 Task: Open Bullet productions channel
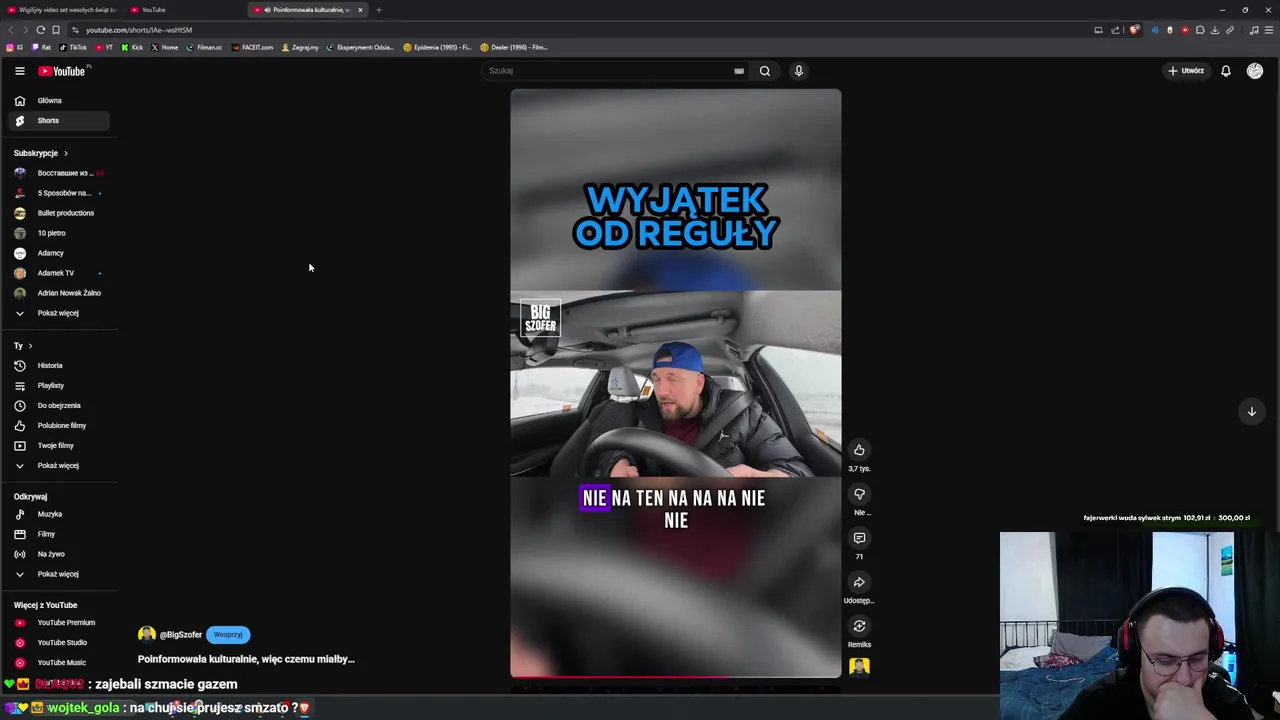tap(59, 213)
